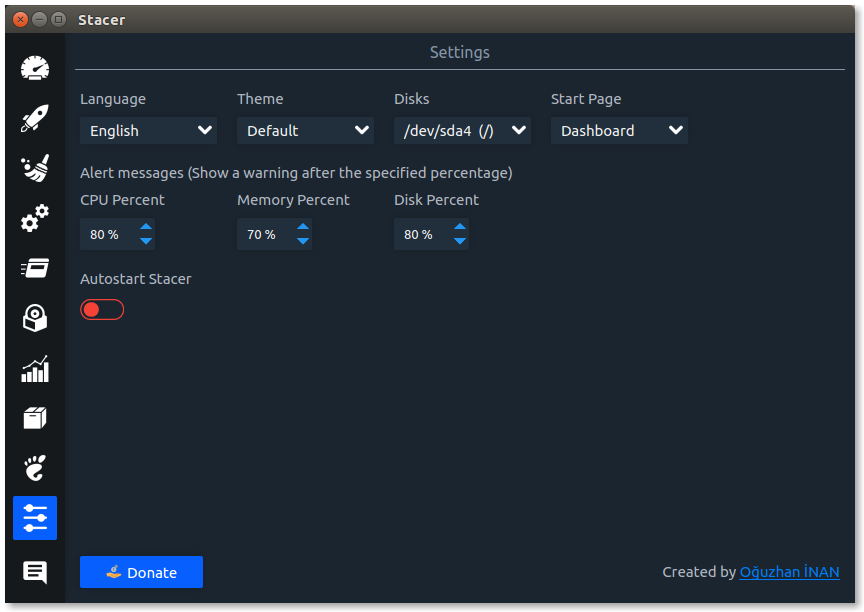Open Resources chart icon

point(35,369)
